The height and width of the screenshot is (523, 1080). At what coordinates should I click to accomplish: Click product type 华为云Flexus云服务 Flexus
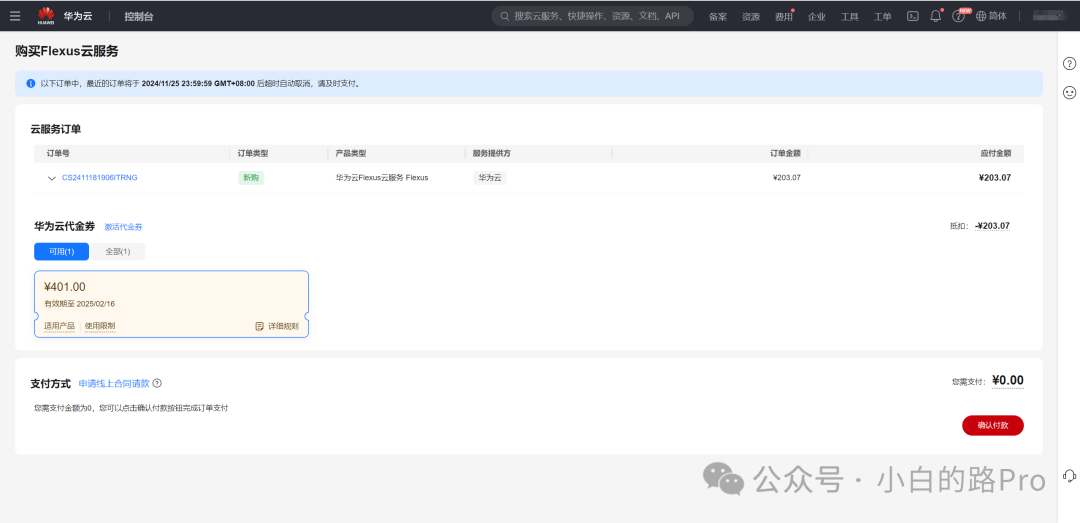coord(382,178)
